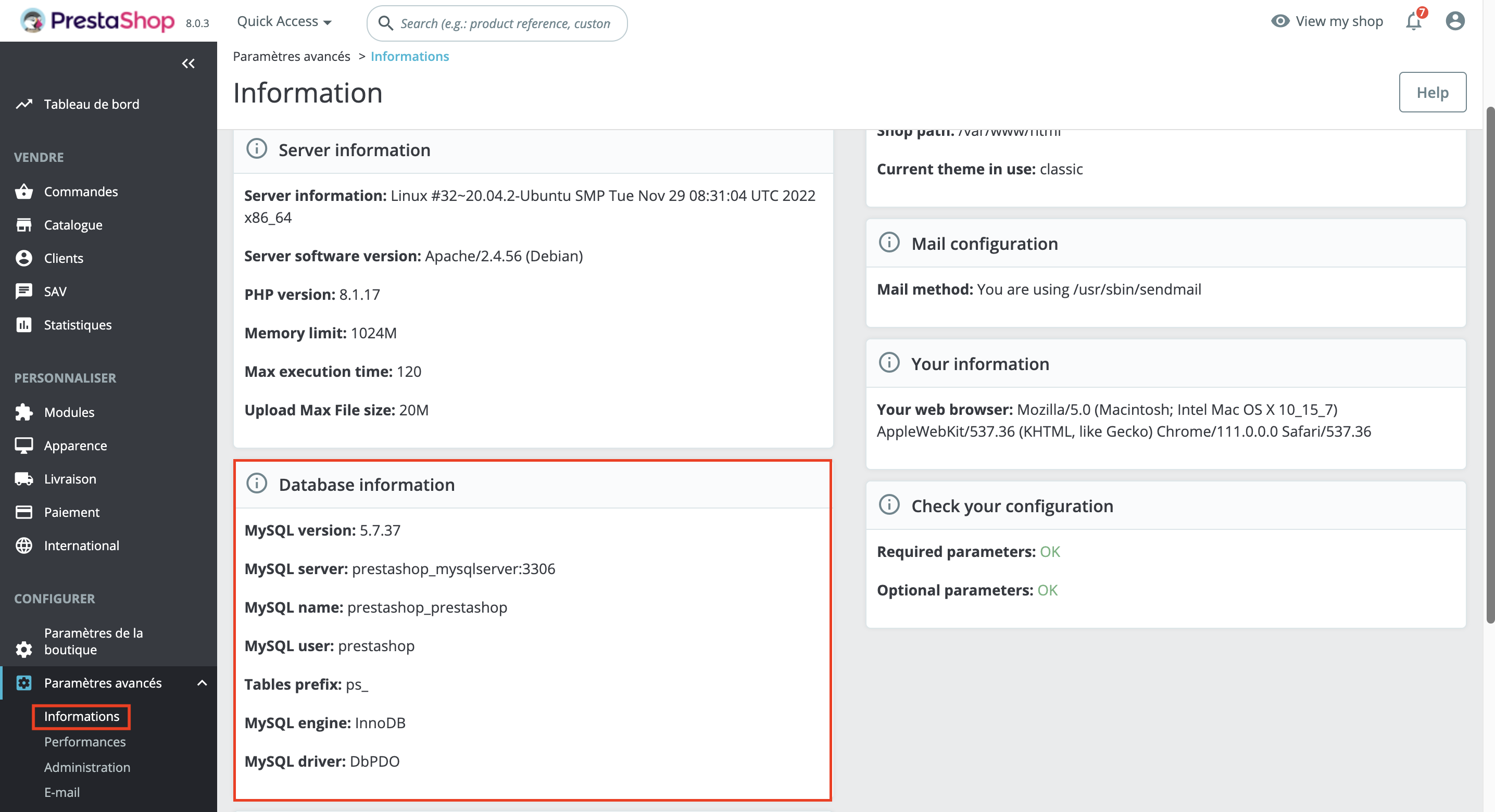This screenshot has height=812, width=1495.
Task: Open the Quick Access dropdown
Action: coord(284,21)
